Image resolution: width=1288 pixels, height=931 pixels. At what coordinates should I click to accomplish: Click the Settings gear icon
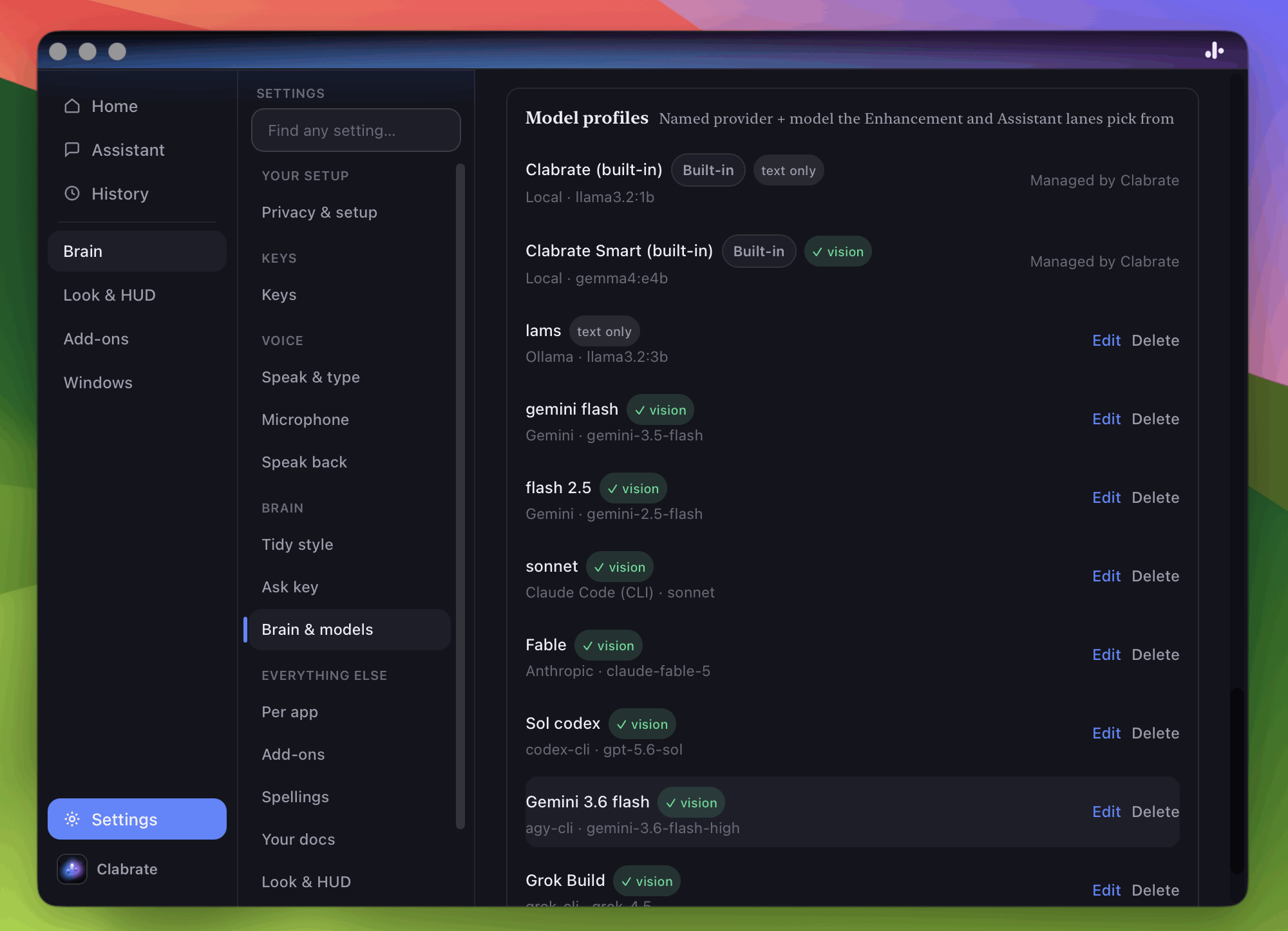[x=72, y=819]
